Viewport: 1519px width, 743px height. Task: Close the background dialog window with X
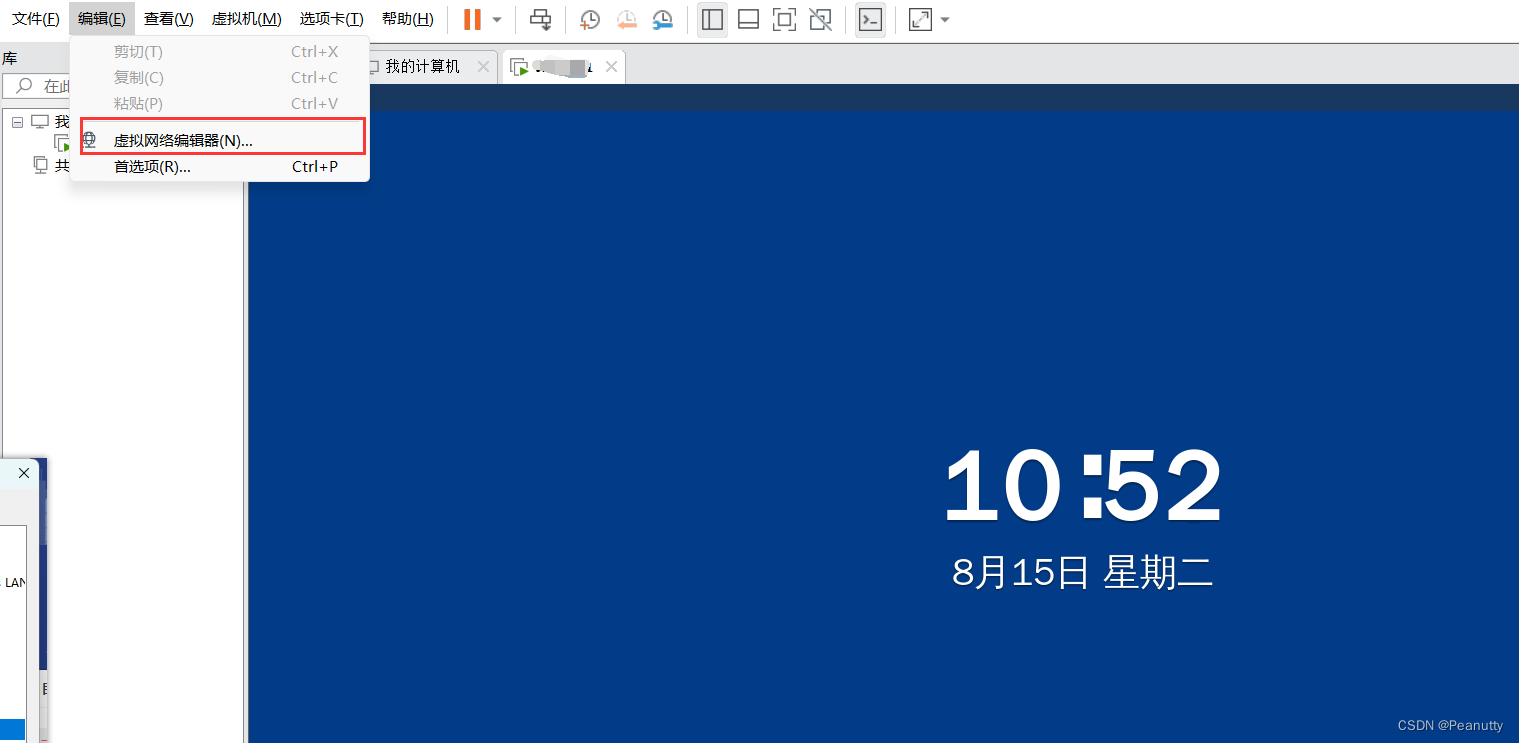[24, 473]
